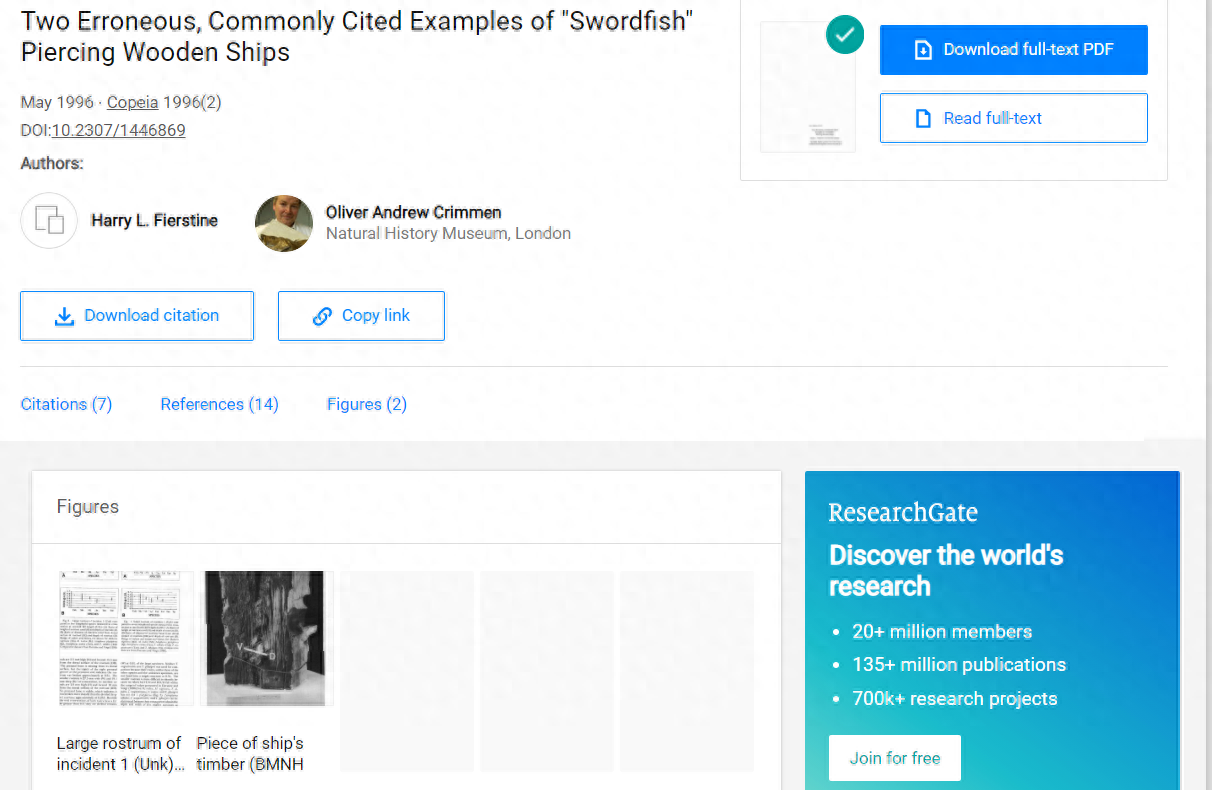Open the full-text PDF preview thumbnail
The image size is (1212, 790).
click(x=808, y=87)
